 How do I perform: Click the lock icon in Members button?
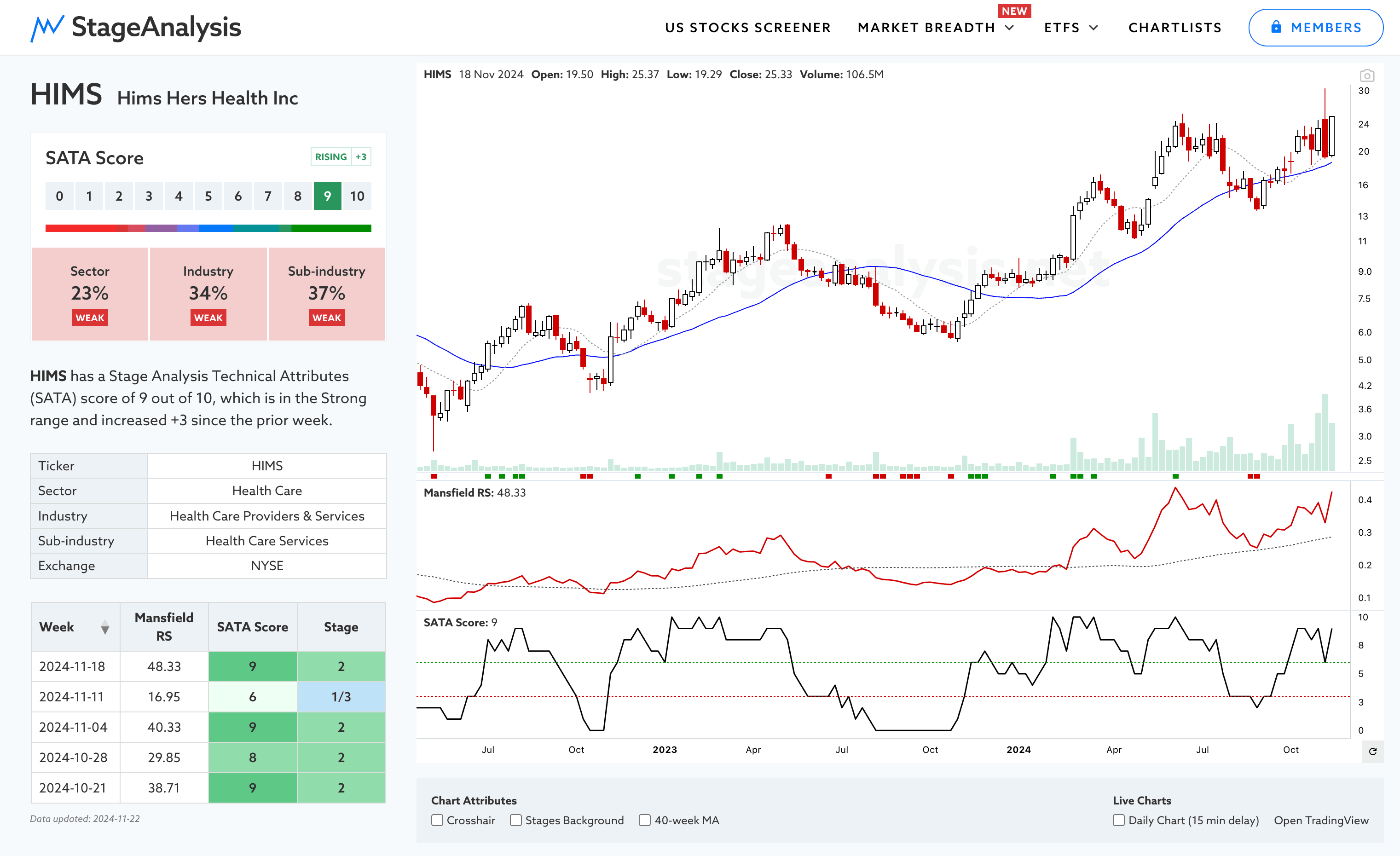1276,27
